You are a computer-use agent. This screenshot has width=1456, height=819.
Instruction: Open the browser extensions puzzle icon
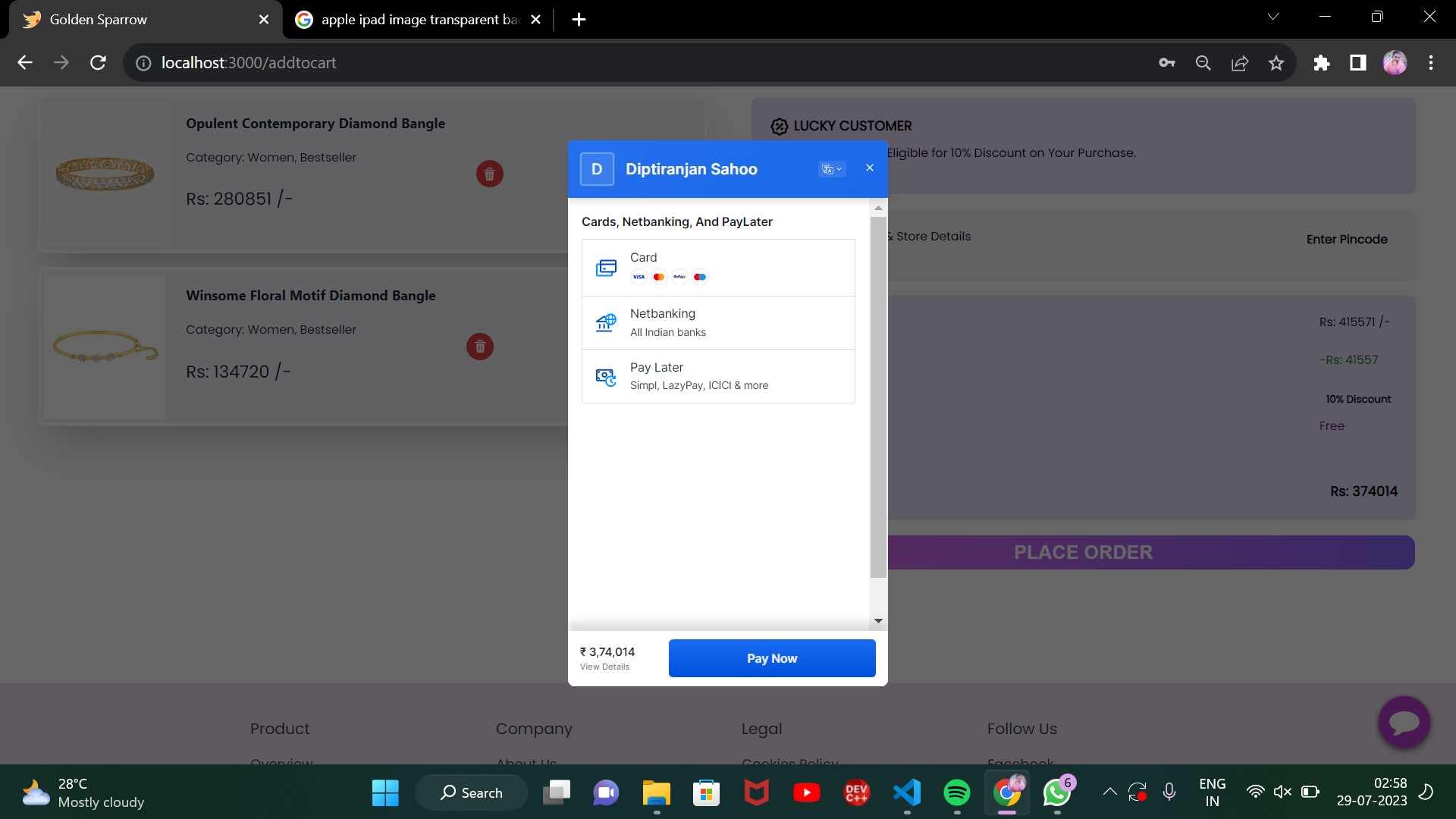pos(1322,63)
